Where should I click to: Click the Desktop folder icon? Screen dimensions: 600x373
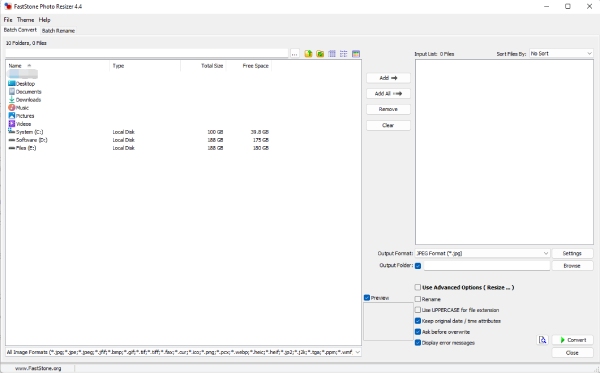pos(11,83)
